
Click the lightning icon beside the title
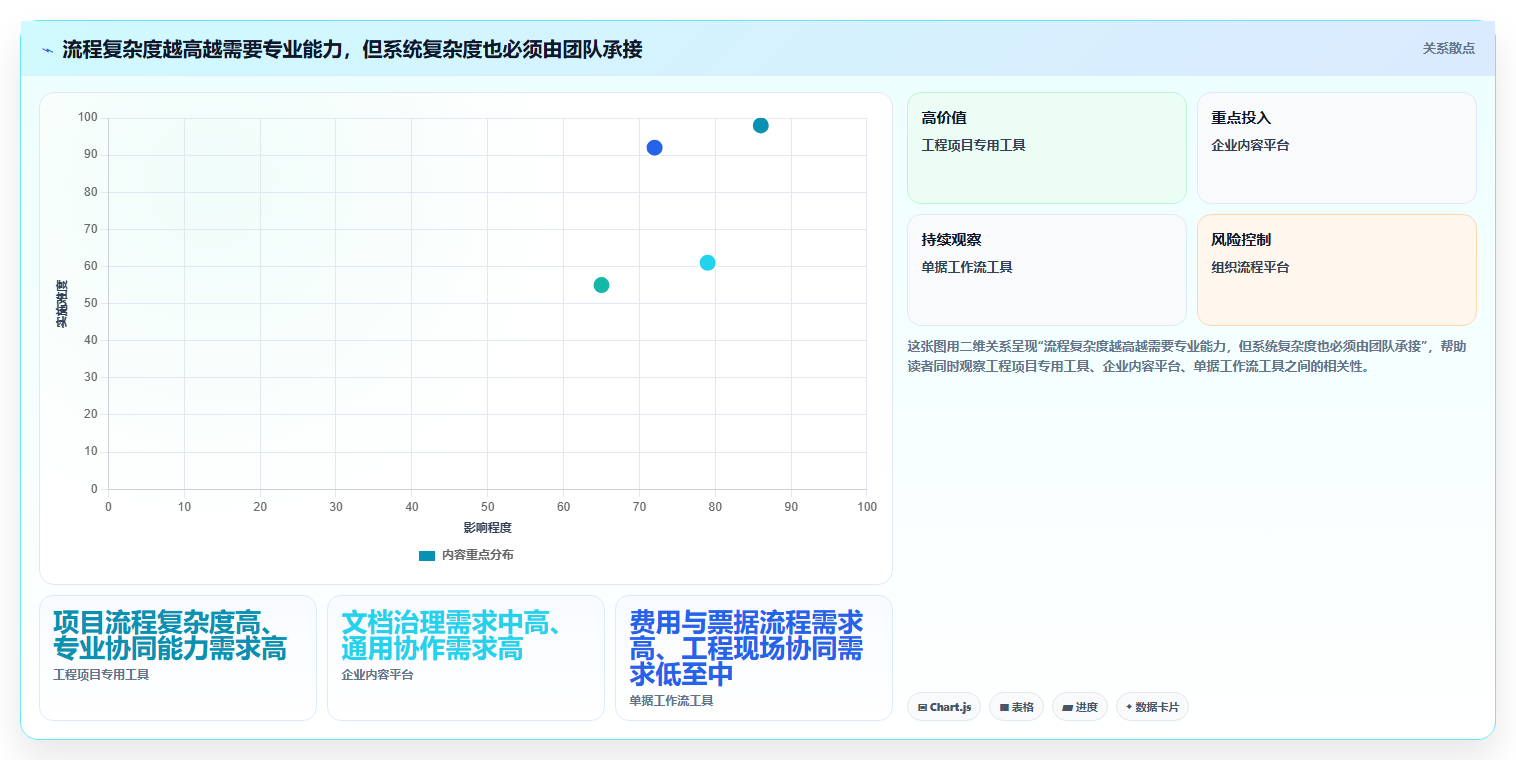click(x=47, y=49)
